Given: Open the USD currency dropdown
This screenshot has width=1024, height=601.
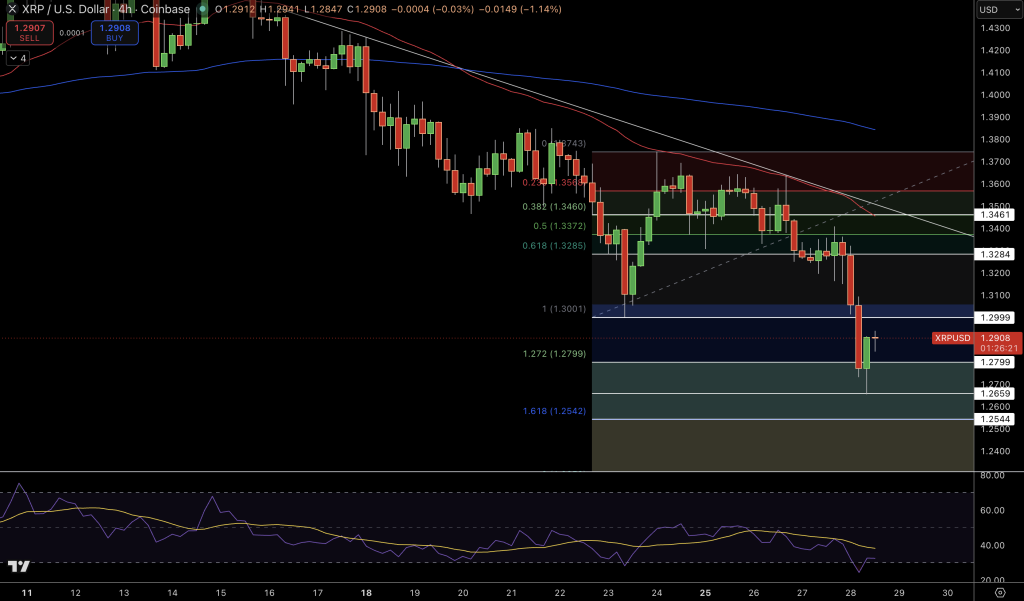Looking at the screenshot, I should point(999,9).
